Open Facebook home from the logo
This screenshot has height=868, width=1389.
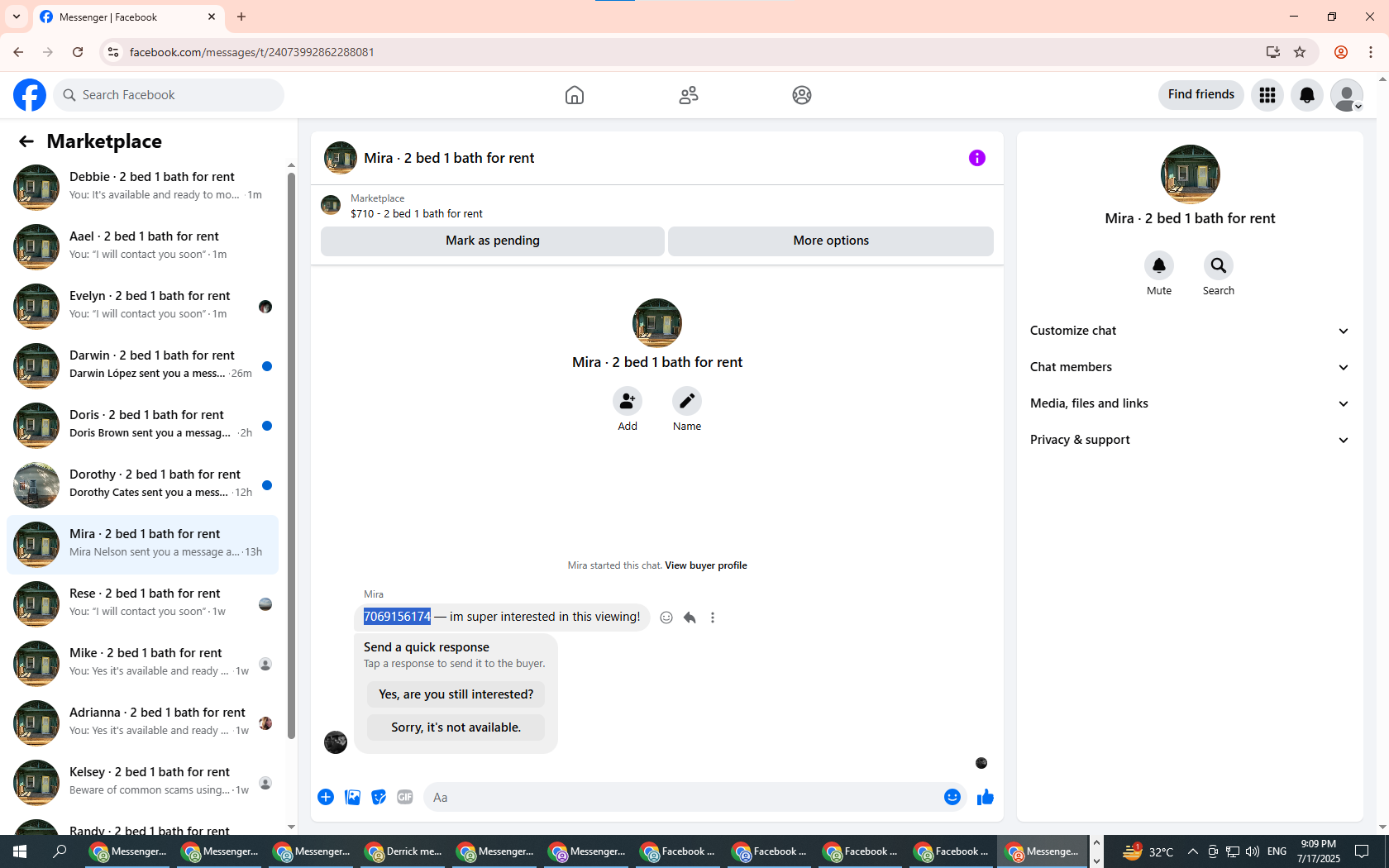click(x=30, y=95)
